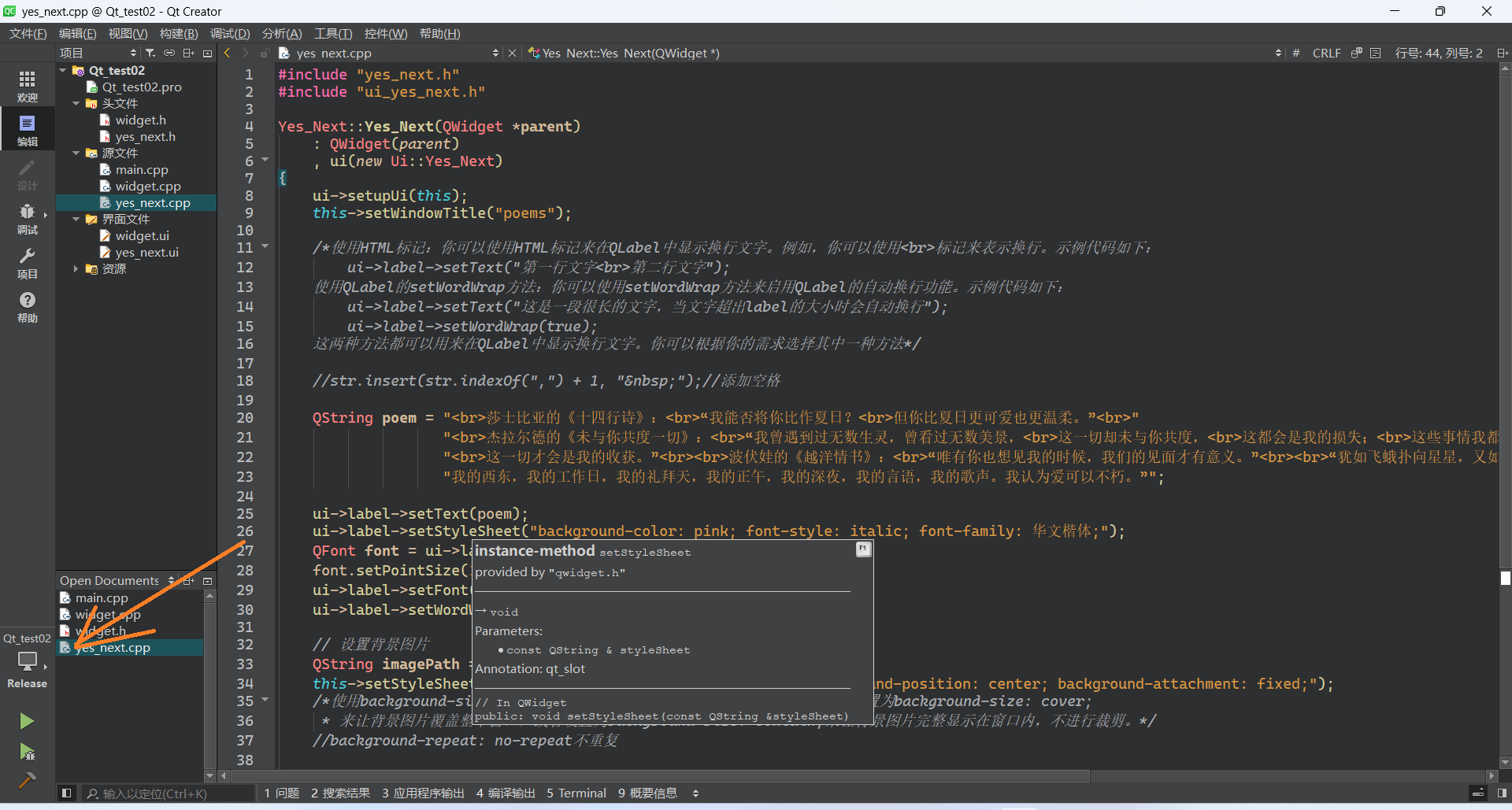Viewport: 1512px width, 810px height.
Task: Build the project with the hammer icon
Action: click(x=27, y=780)
